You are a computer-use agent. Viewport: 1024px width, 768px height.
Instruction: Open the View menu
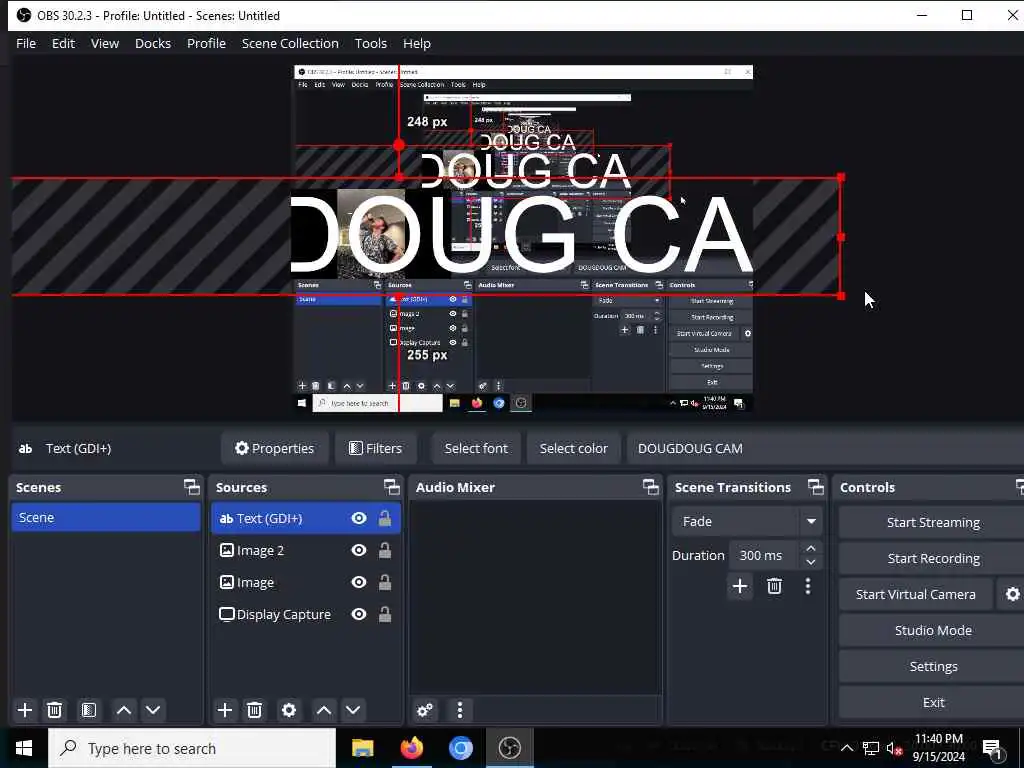coord(104,43)
